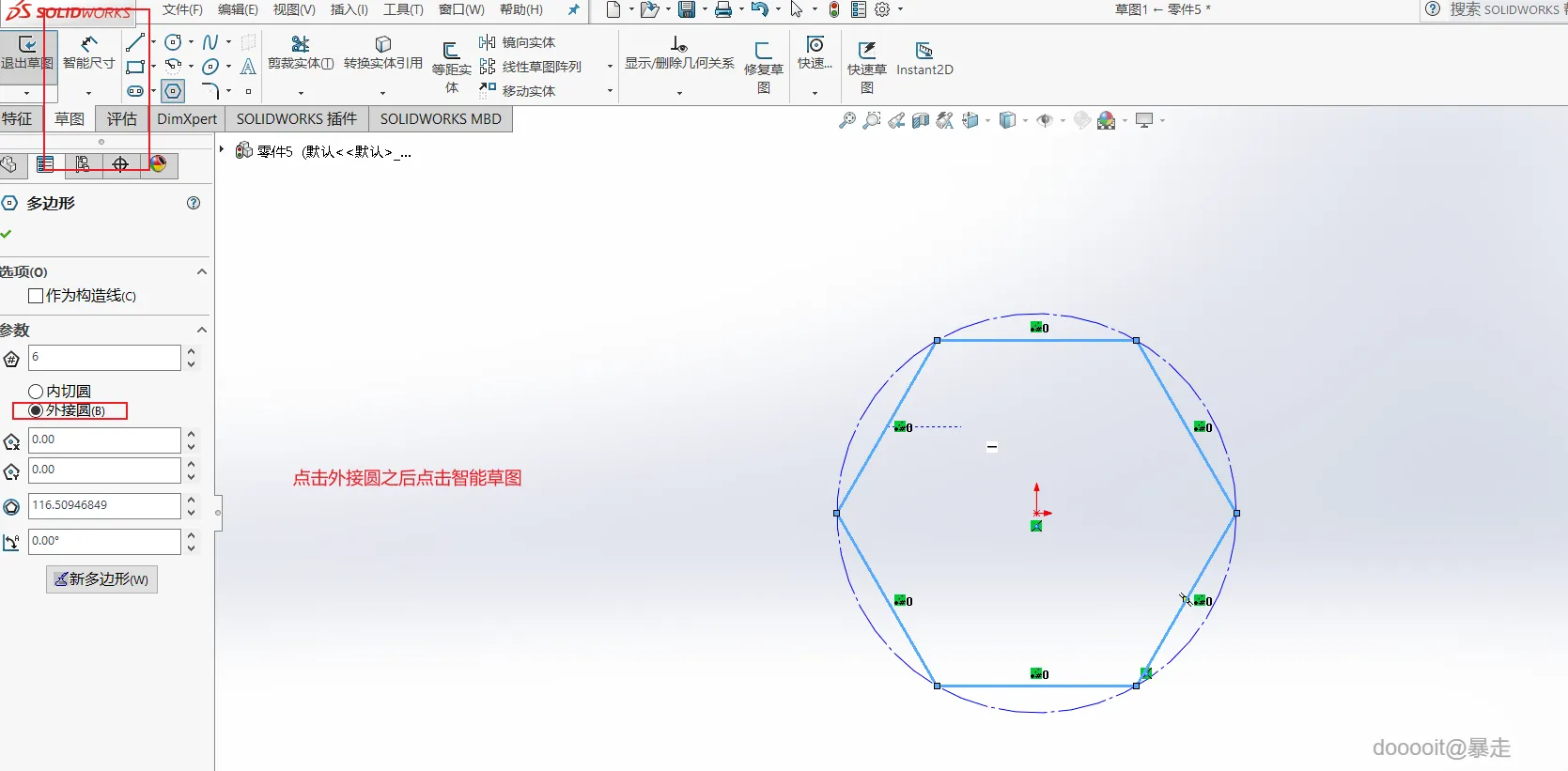Expand the 零件5 flyout design tree
The height and width of the screenshot is (771, 1568).
tap(222, 149)
